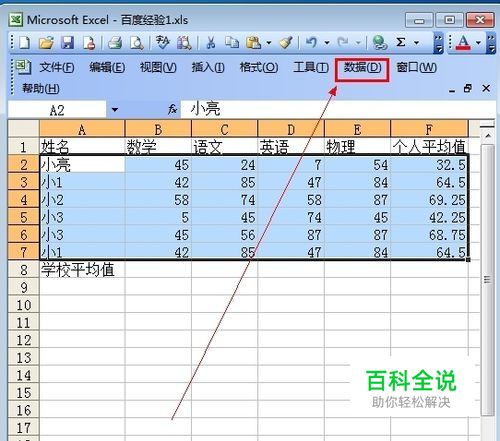This screenshot has height=441, width=500.
Task: Select the Format Painter brush
Action: [286, 43]
